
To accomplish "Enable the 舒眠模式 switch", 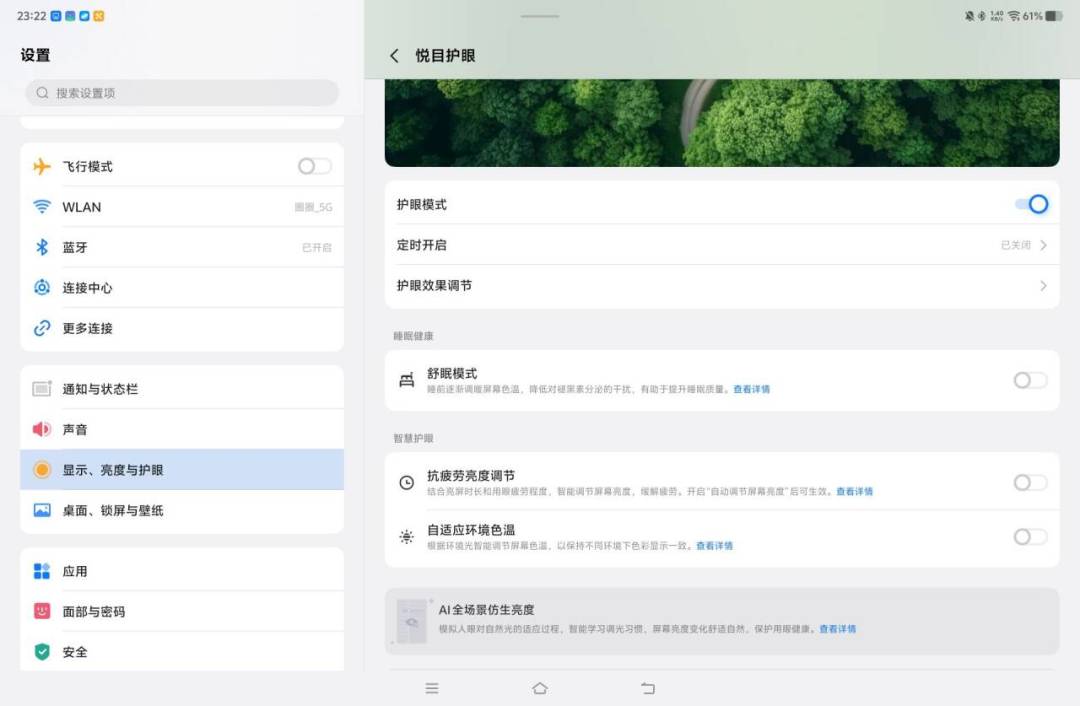I will click(x=1030, y=380).
